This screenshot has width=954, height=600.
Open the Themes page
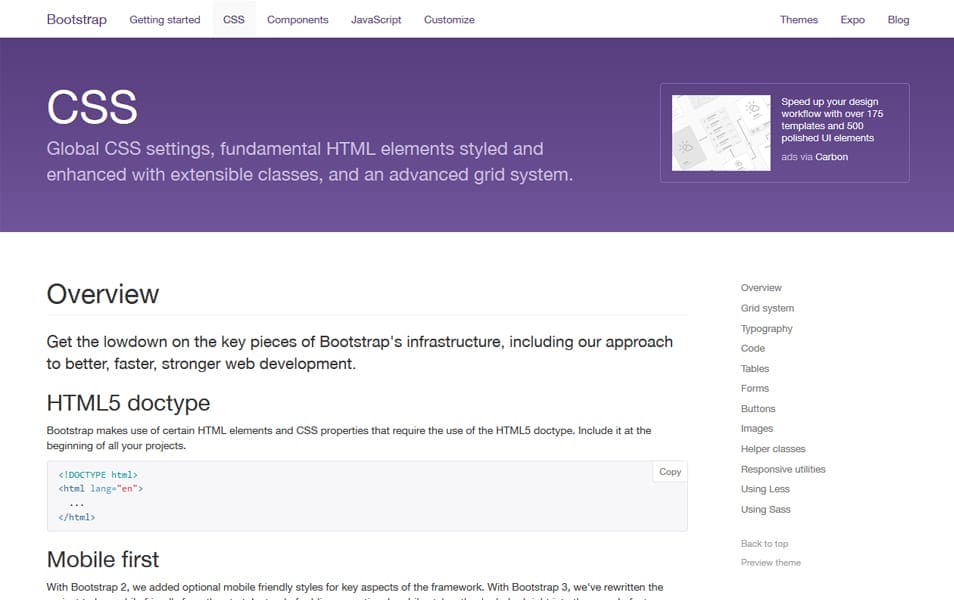[x=798, y=19]
